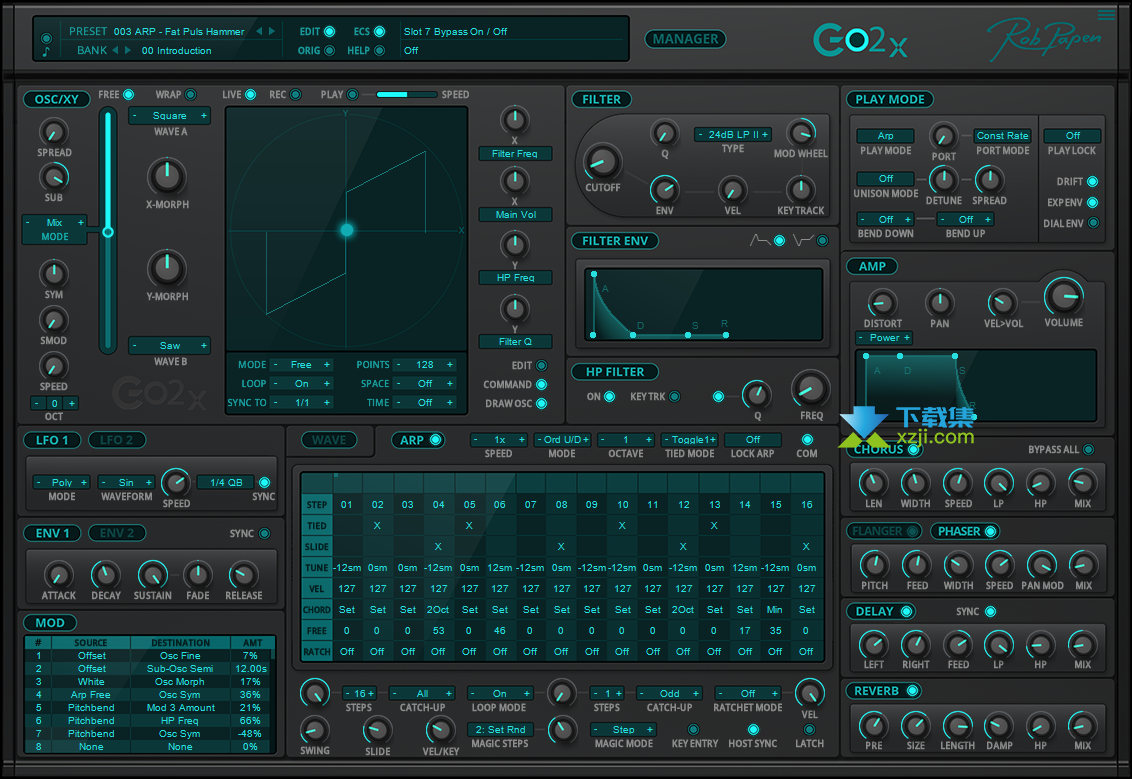
Task: Click the FILTER ENV section button
Action: pyautogui.click(x=614, y=240)
